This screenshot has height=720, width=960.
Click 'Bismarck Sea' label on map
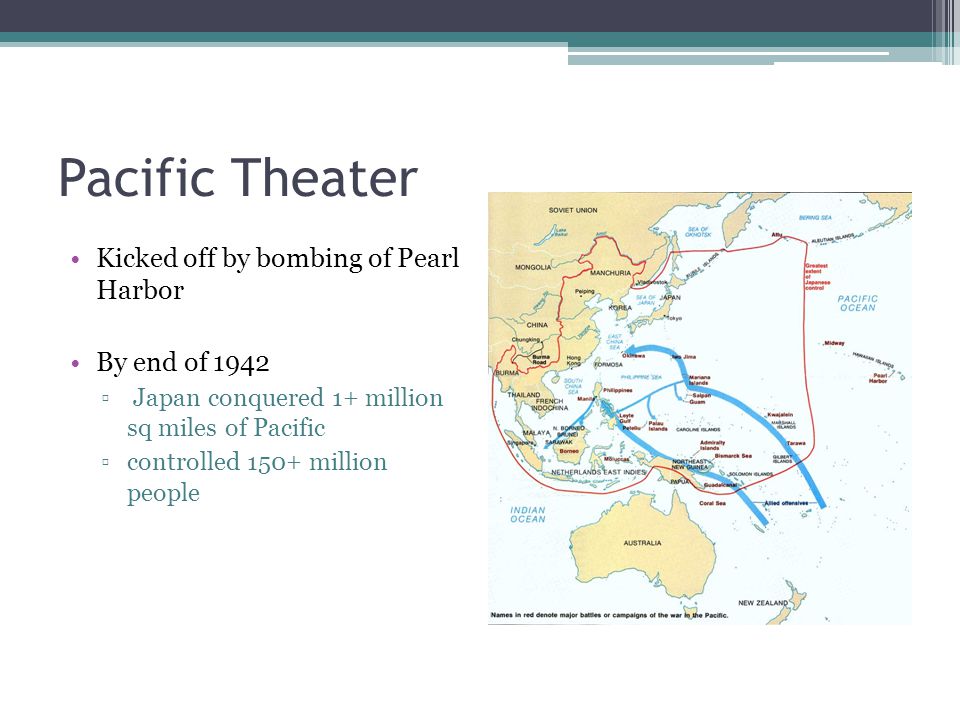733,456
